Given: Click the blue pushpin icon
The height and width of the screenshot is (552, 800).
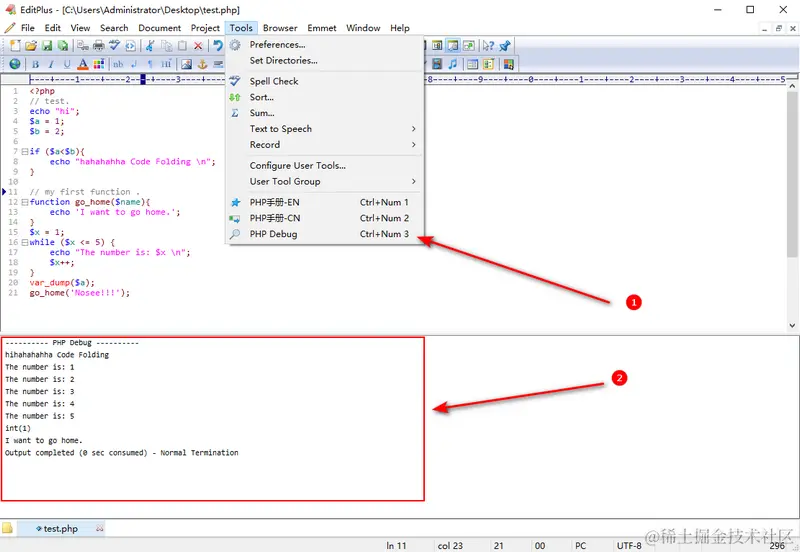Looking at the screenshot, I should coord(505,46).
